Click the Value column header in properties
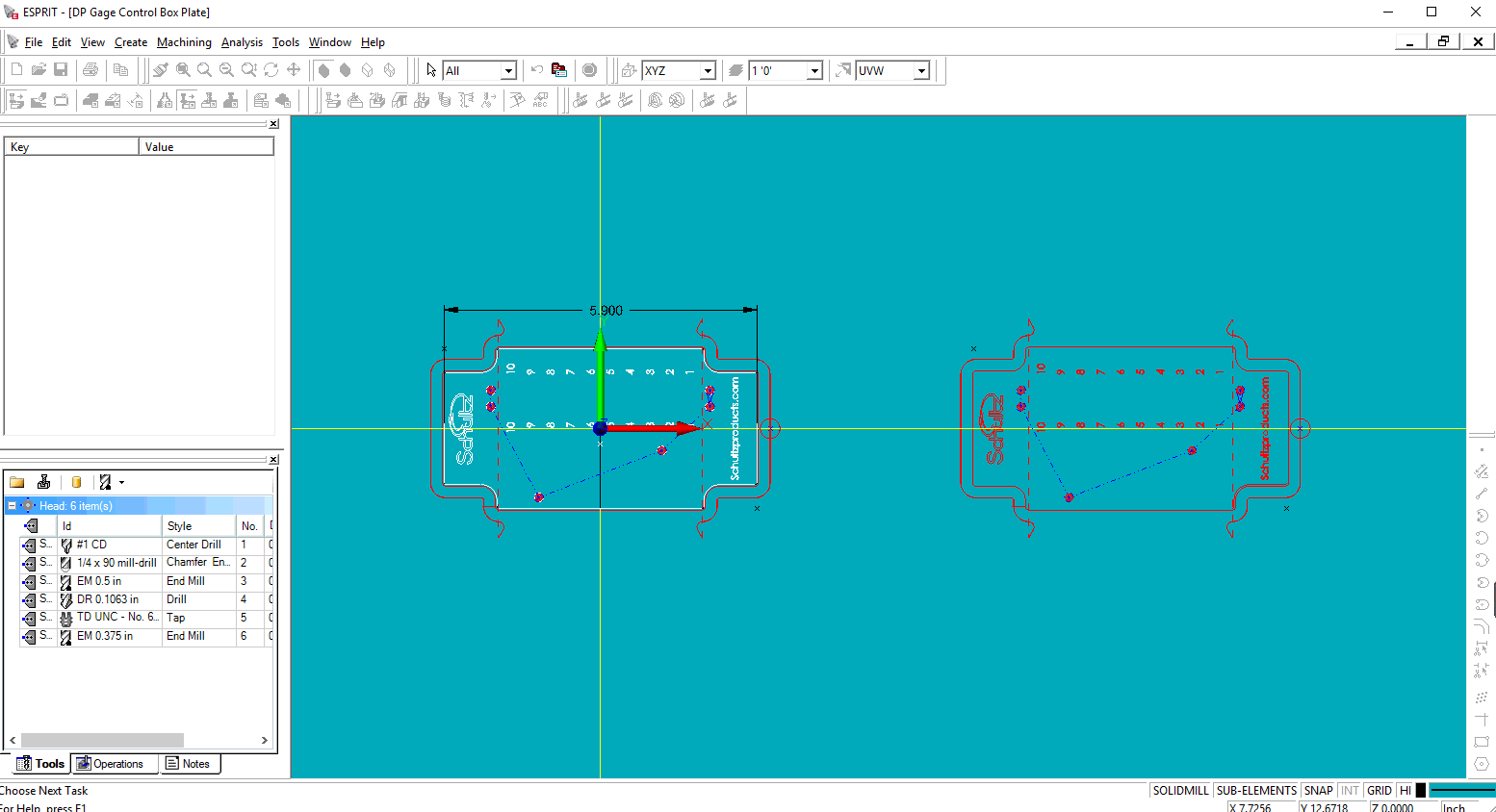 point(207,147)
